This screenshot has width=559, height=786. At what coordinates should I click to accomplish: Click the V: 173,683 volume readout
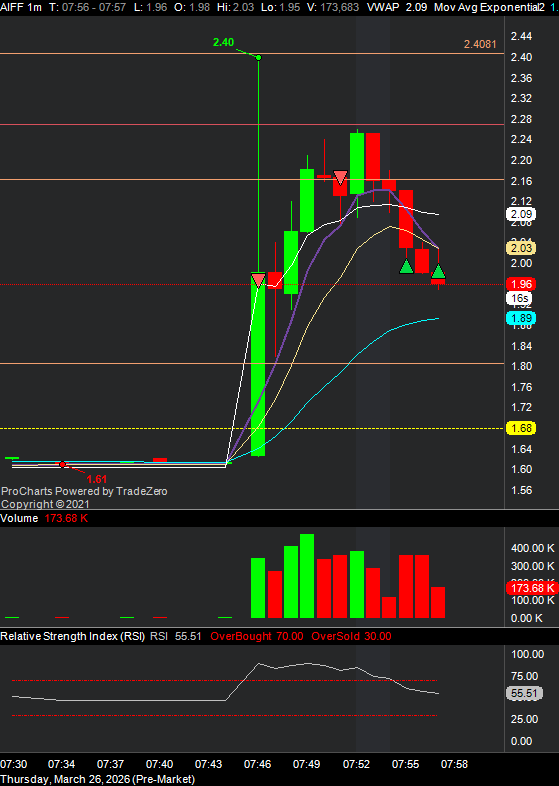(333, 8)
